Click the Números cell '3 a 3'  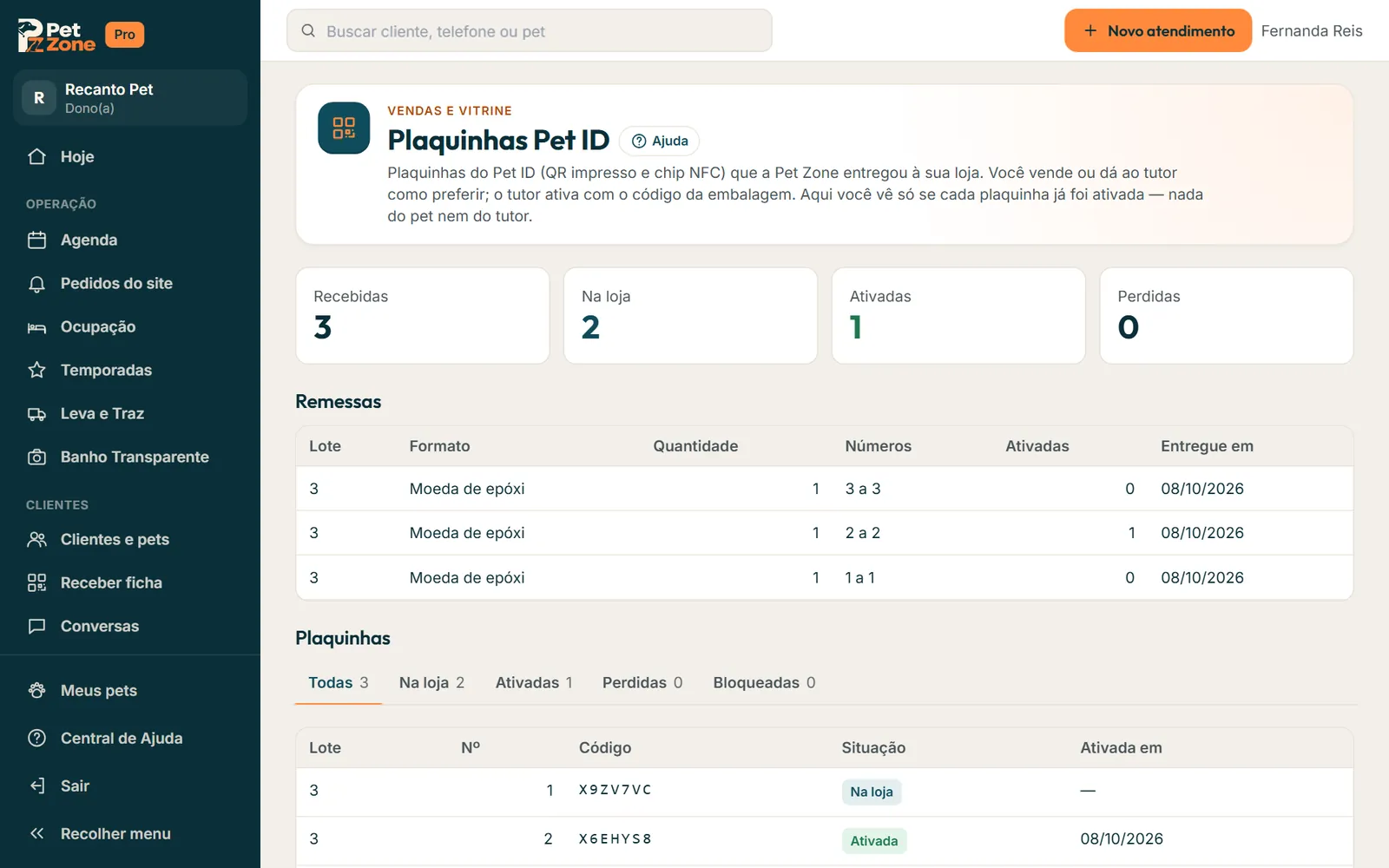pos(863,489)
